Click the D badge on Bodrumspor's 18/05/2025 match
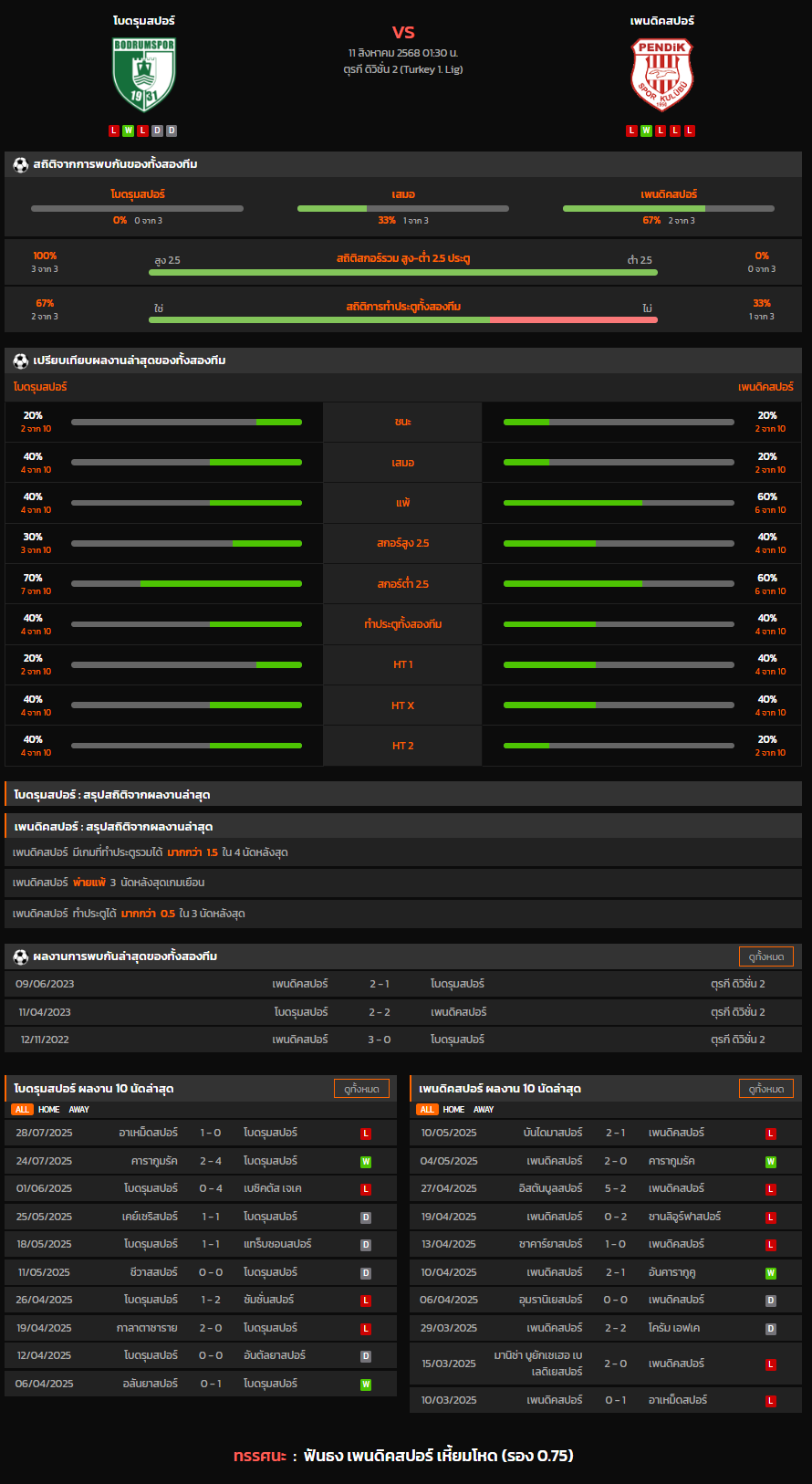Viewport: 812px width, 1484px height. [x=366, y=1245]
